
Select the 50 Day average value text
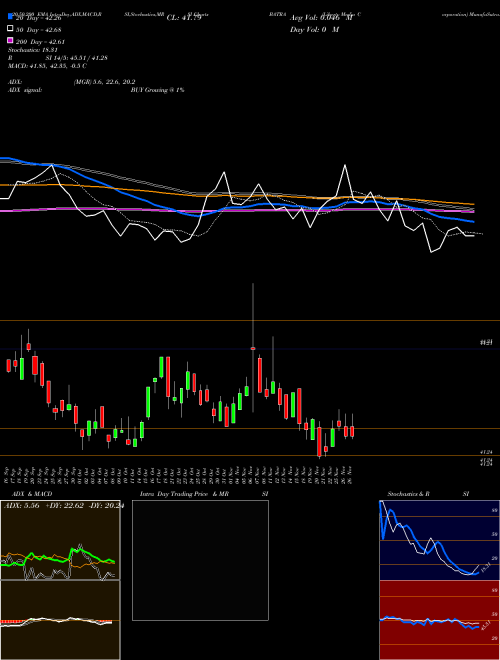[39, 30]
